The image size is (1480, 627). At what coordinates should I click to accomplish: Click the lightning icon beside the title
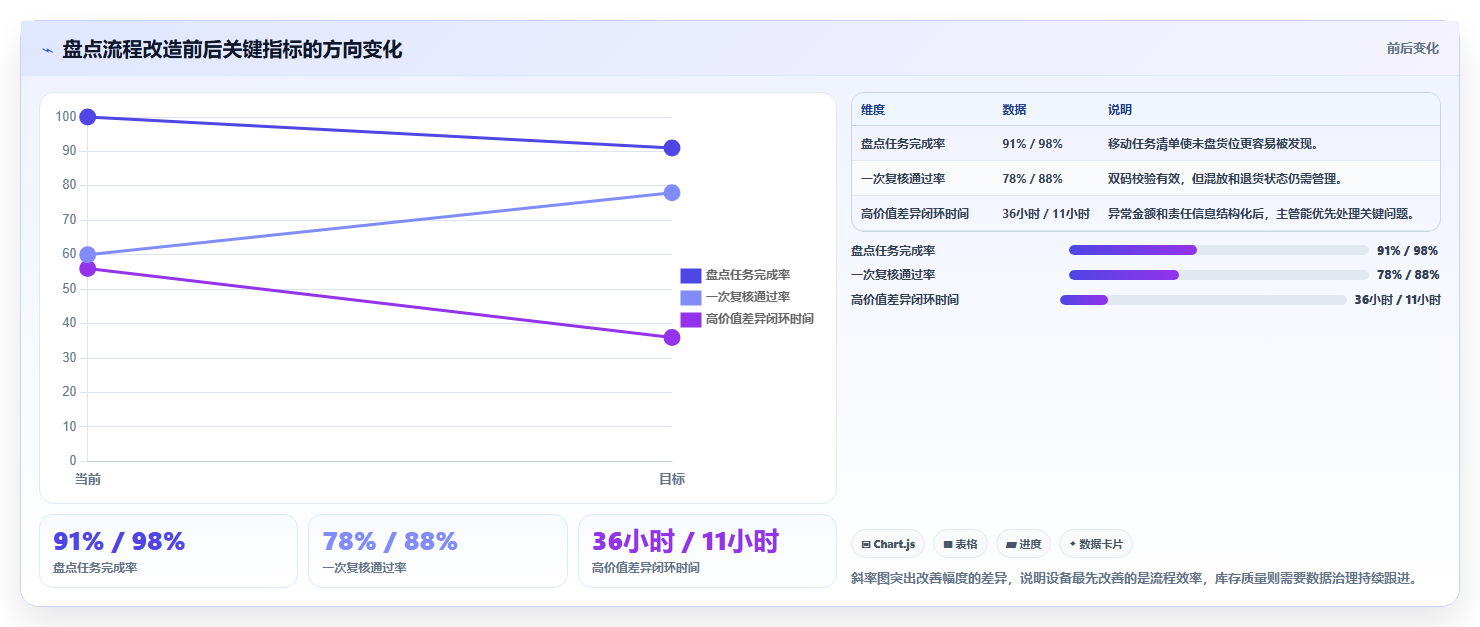[47, 50]
